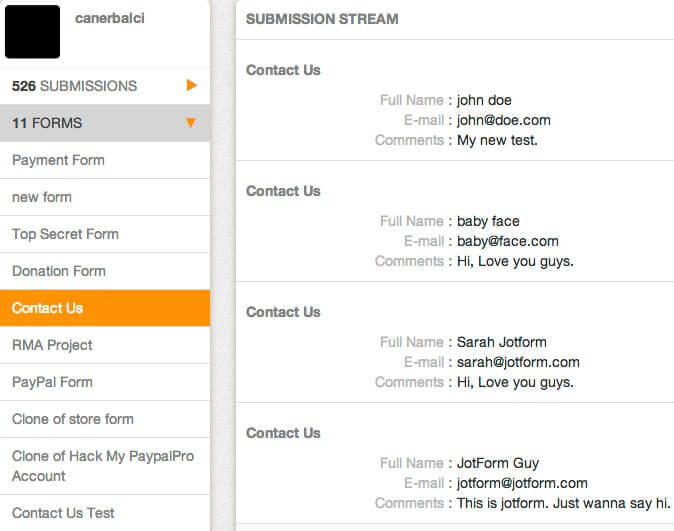Screen dimensions: 674x531
Task: Open the 526 Submissions section
Action: coord(75,86)
